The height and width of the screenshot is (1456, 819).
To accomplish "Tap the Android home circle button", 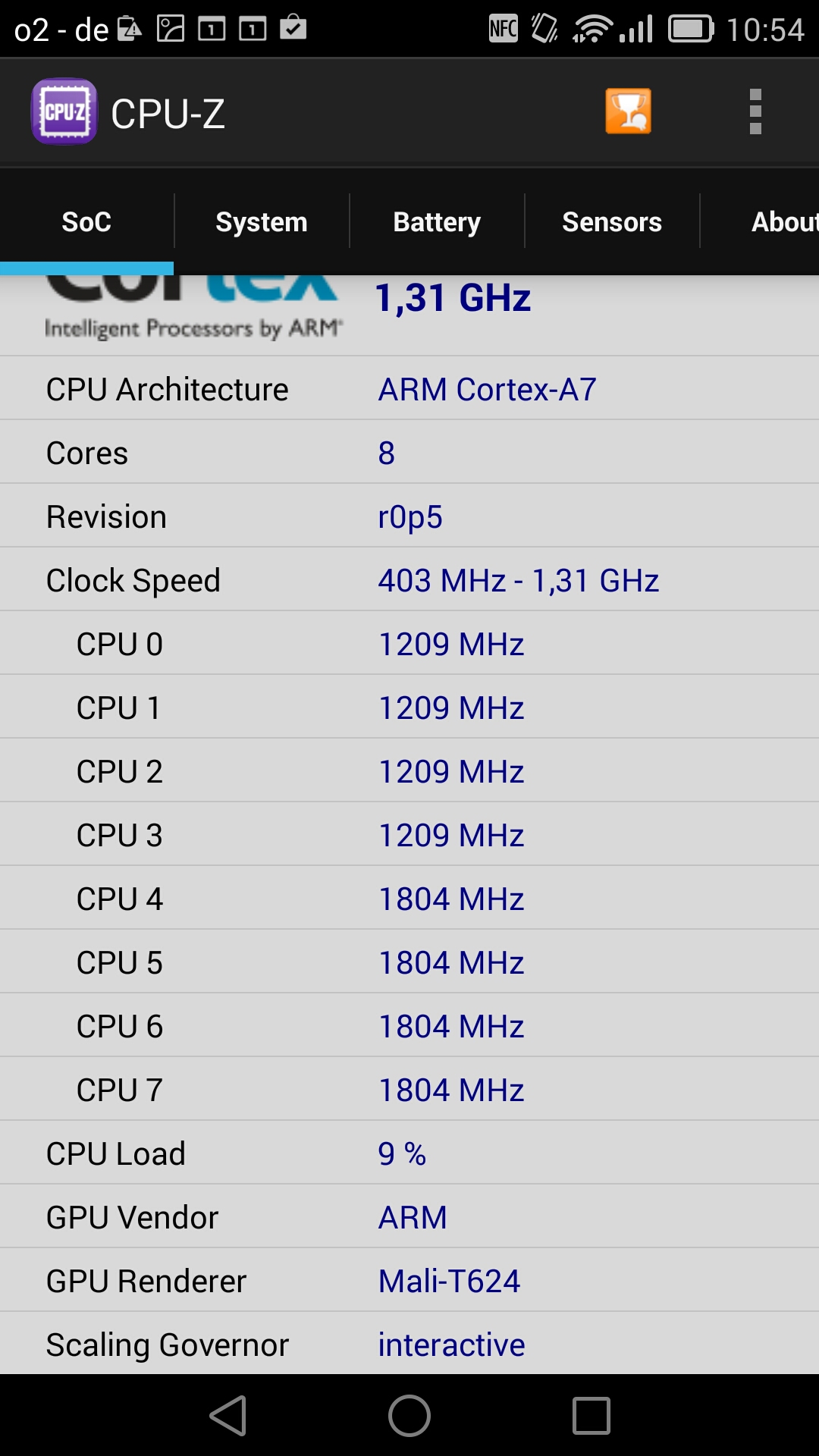I will coord(409,1416).
